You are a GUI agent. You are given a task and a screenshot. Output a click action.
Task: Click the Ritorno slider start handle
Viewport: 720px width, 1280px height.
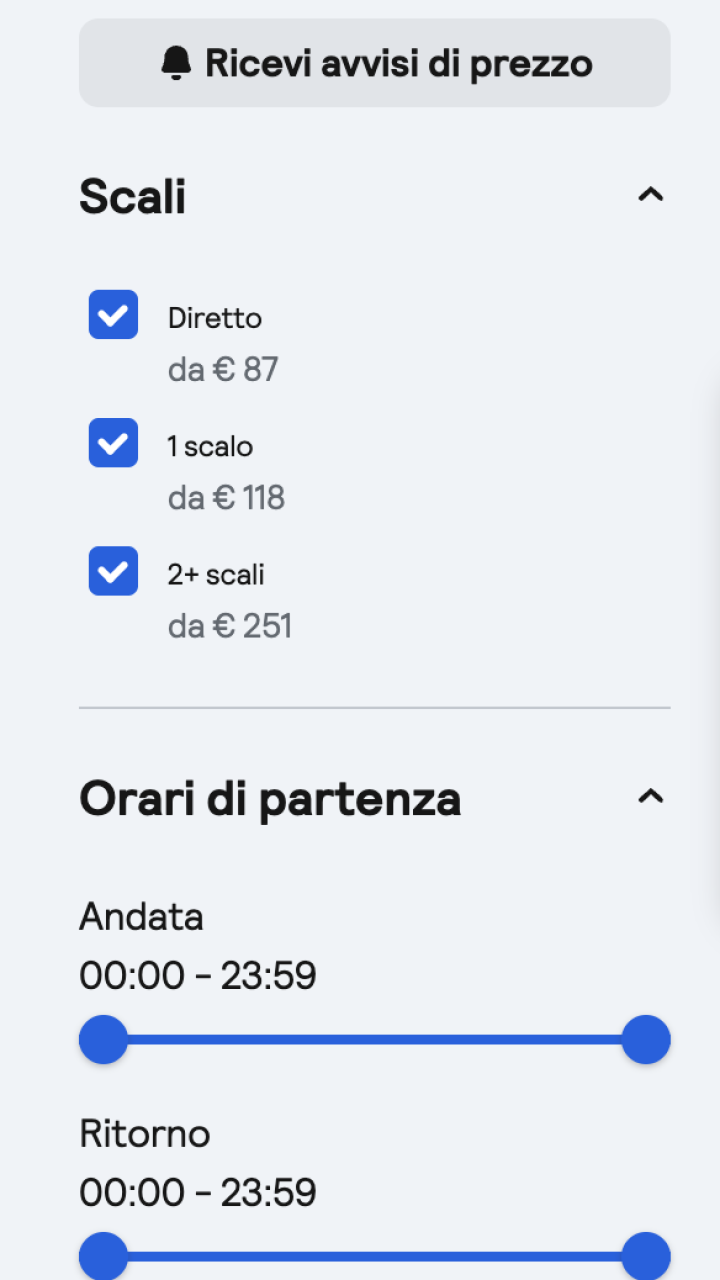103,1256
